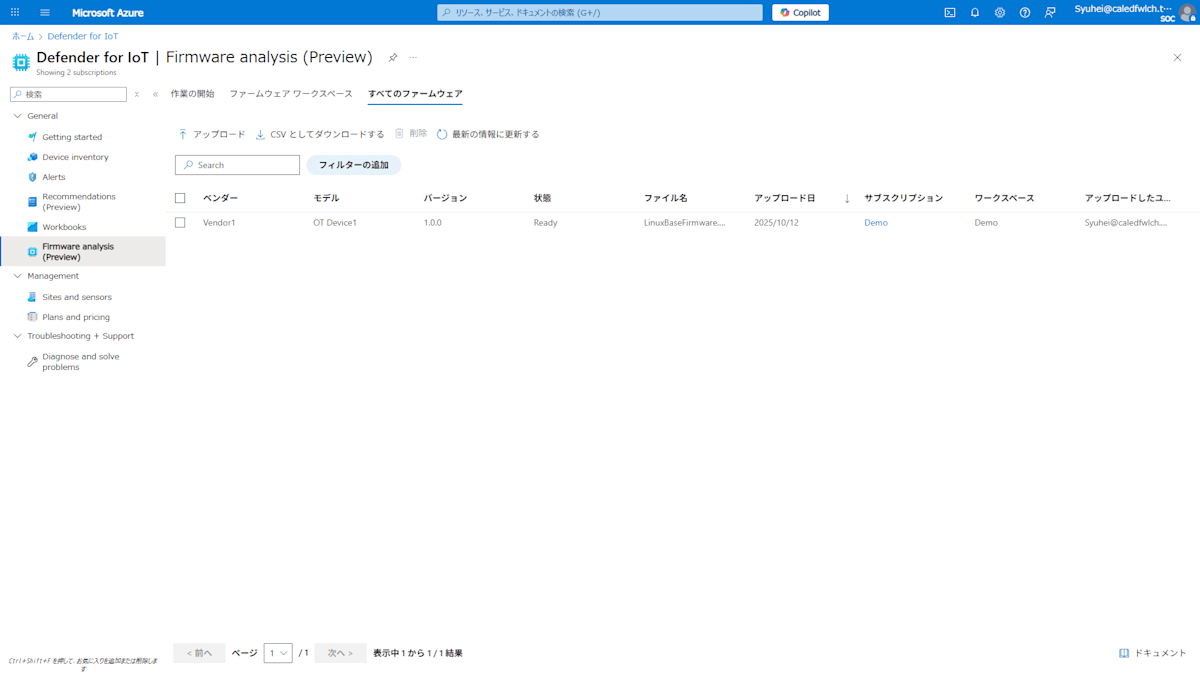Click CSV としてダウンロードする
The image size is (1200, 675).
[x=320, y=134]
